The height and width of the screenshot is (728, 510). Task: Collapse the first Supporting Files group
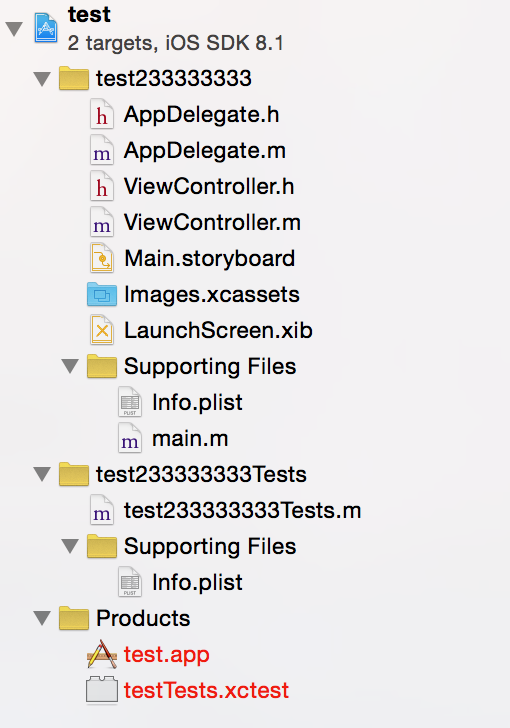(70, 366)
